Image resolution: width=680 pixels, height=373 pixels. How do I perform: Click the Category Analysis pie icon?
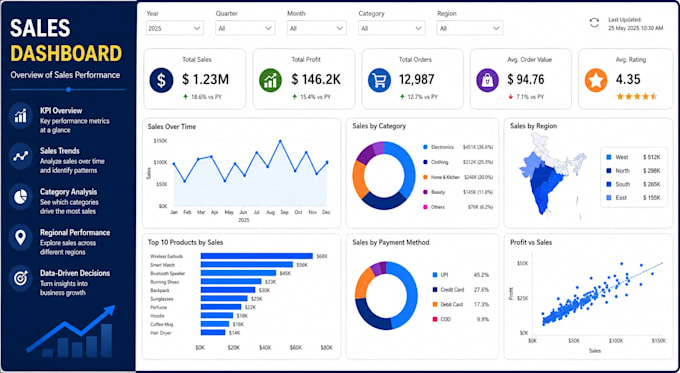[20, 197]
